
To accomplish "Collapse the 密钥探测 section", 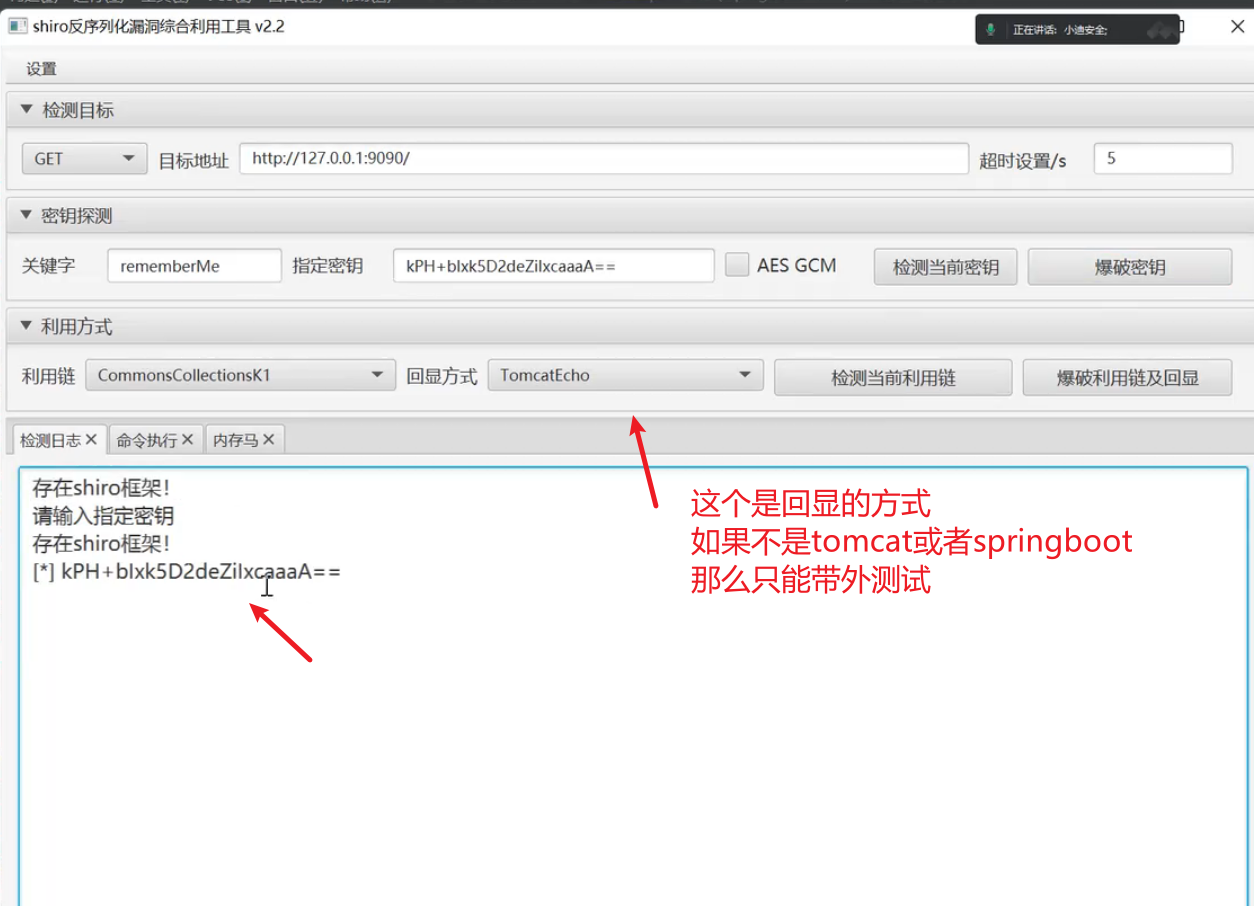I will (x=27, y=216).
